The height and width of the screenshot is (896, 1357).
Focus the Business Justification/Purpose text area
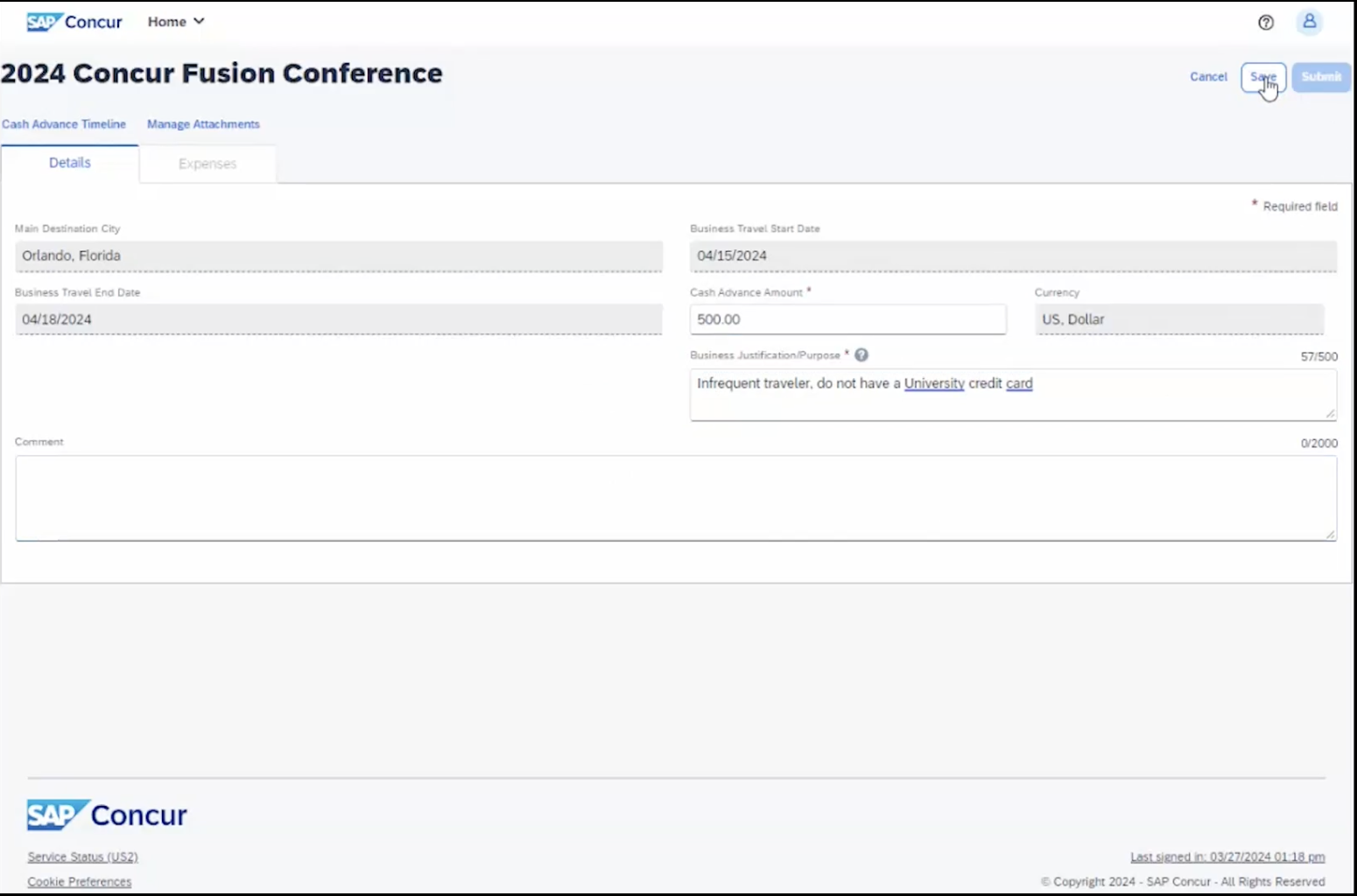(x=1013, y=395)
